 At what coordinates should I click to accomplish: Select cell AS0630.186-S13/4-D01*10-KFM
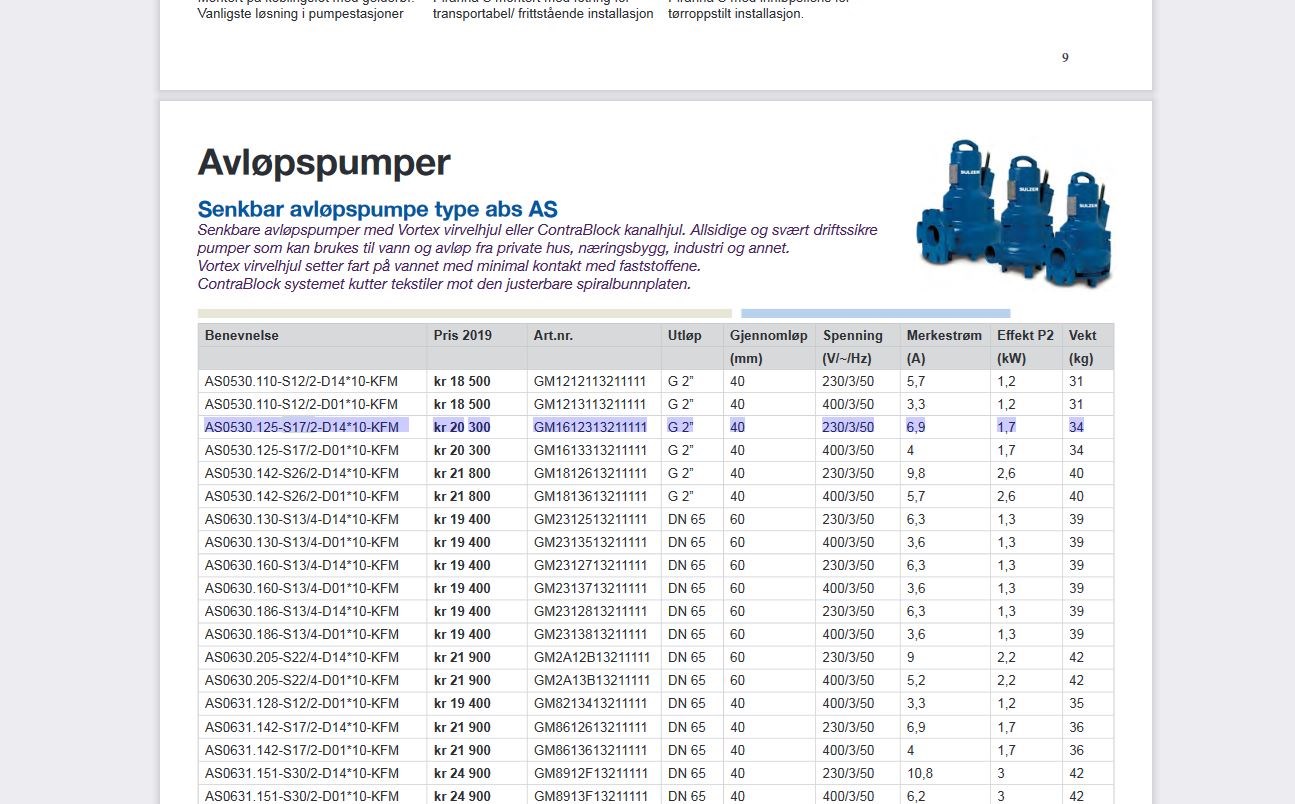[302, 634]
